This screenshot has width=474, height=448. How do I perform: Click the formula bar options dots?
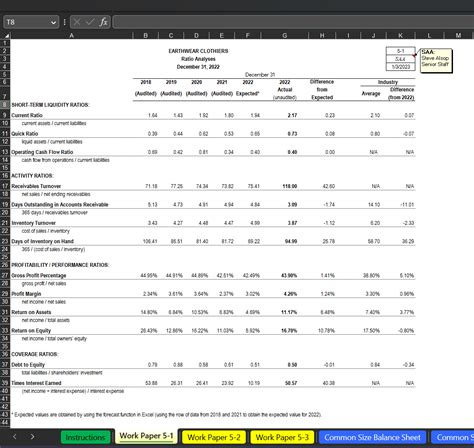[x=64, y=22]
